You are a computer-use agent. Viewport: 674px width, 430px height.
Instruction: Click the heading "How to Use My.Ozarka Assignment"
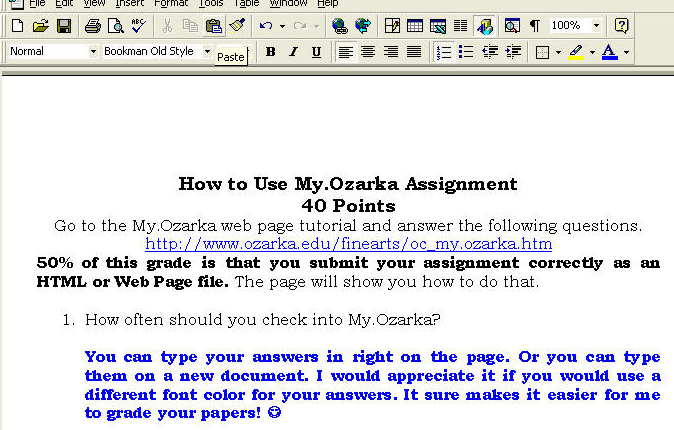348,184
